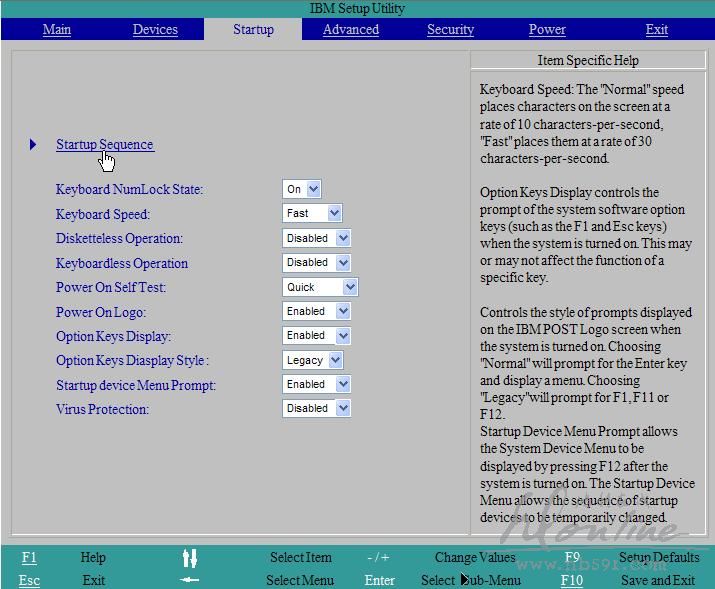Screen dimensions: 715x589
Task: Go to the Devices tab
Action: (x=155, y=30)
